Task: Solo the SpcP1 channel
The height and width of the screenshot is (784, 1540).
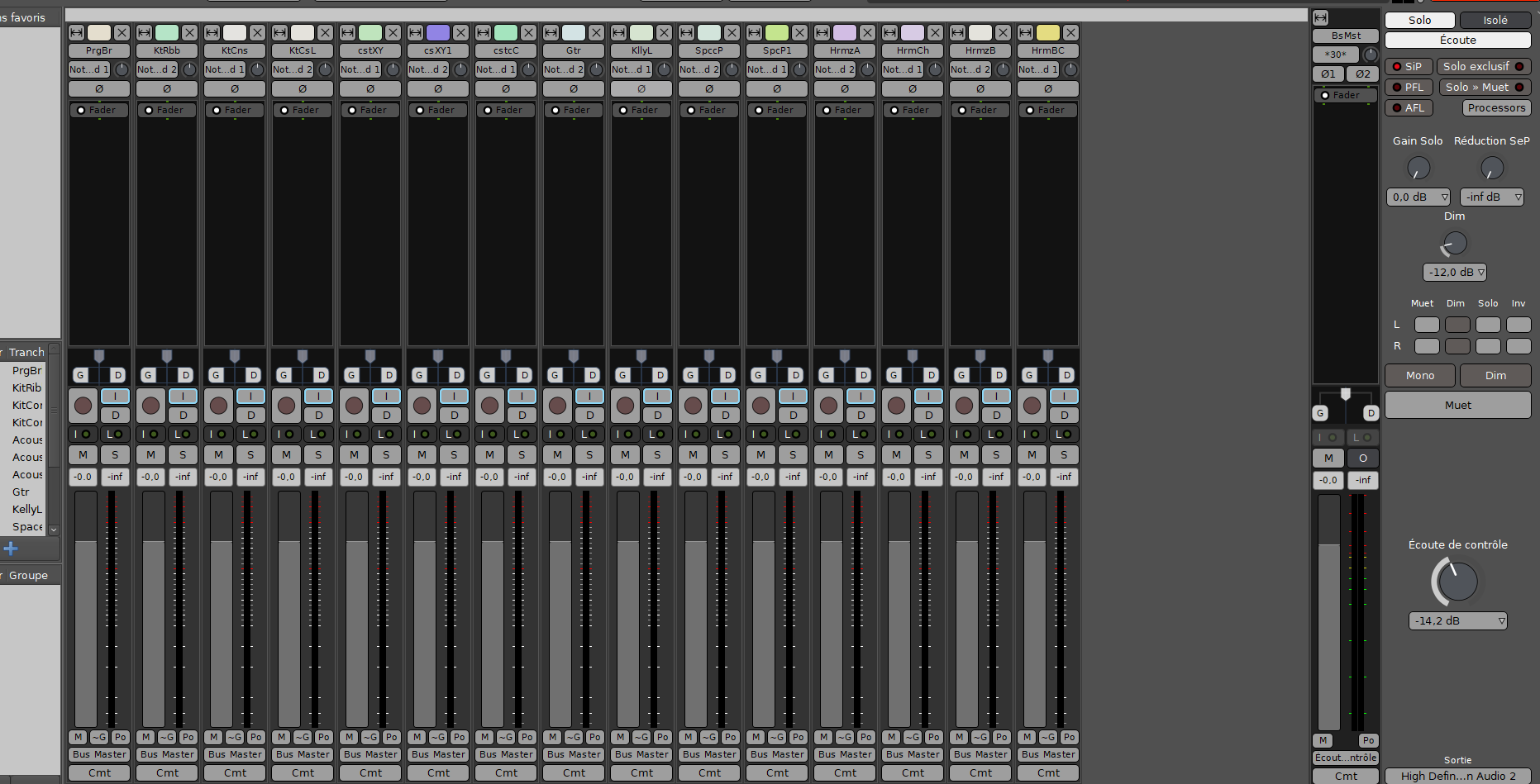Action: pyautogui.click(x=793, y=454)
